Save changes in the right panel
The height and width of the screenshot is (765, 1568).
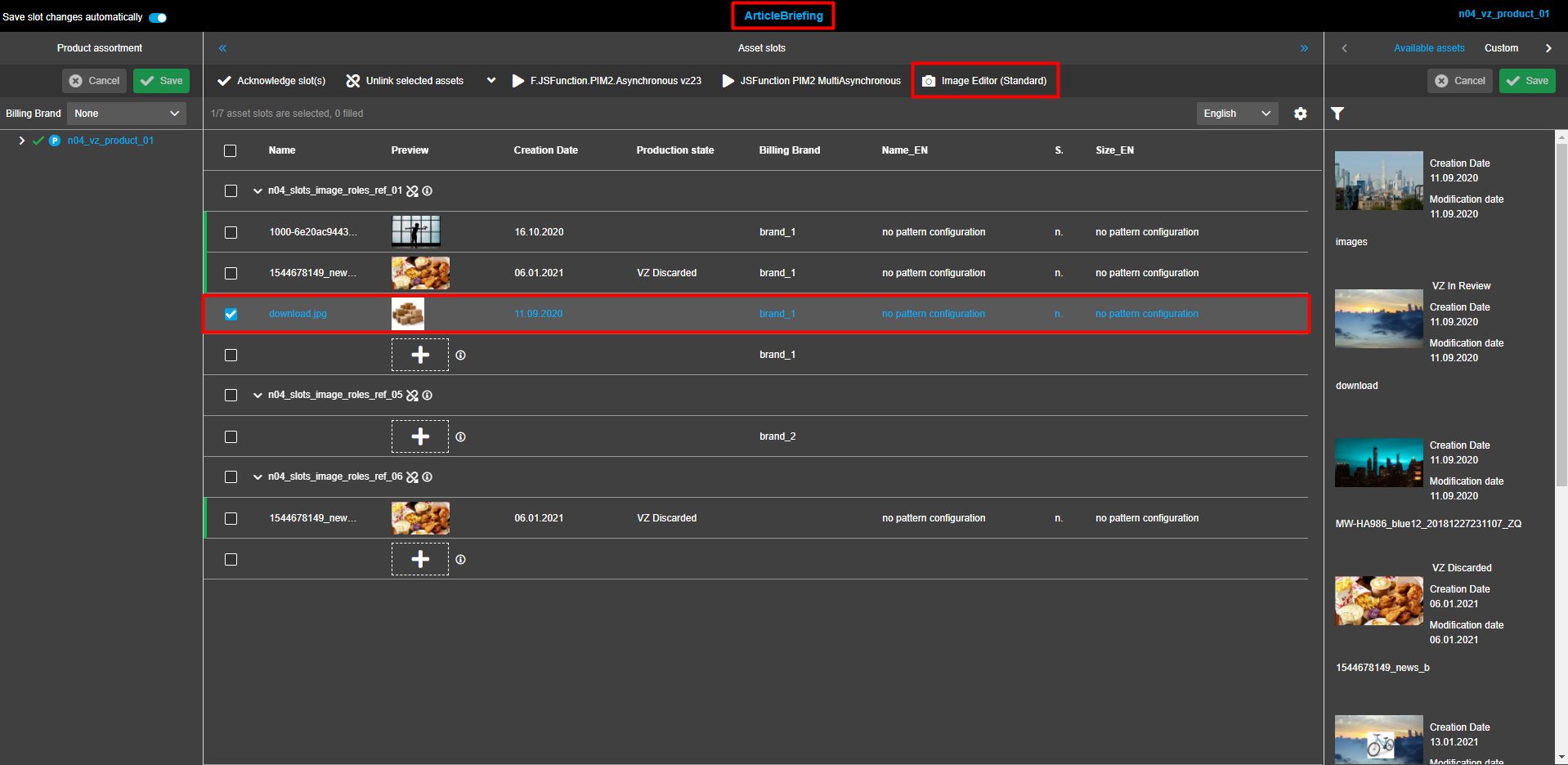click(1526, 80)
